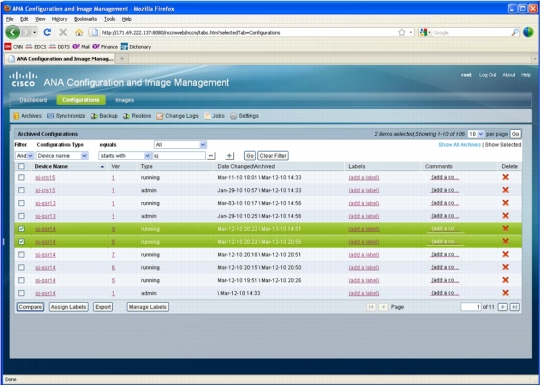Image resolution: width=541 pixels, height=387 pixels.
Task: Click the filter value text field
Action: (x=179, y=156)
